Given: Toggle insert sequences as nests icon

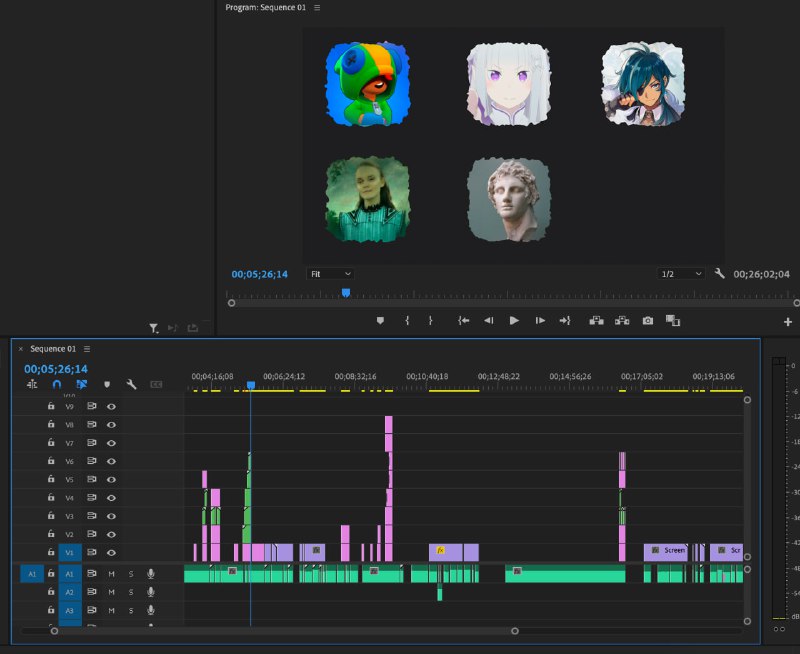Looking at the screenshot, I should point(32,384).
